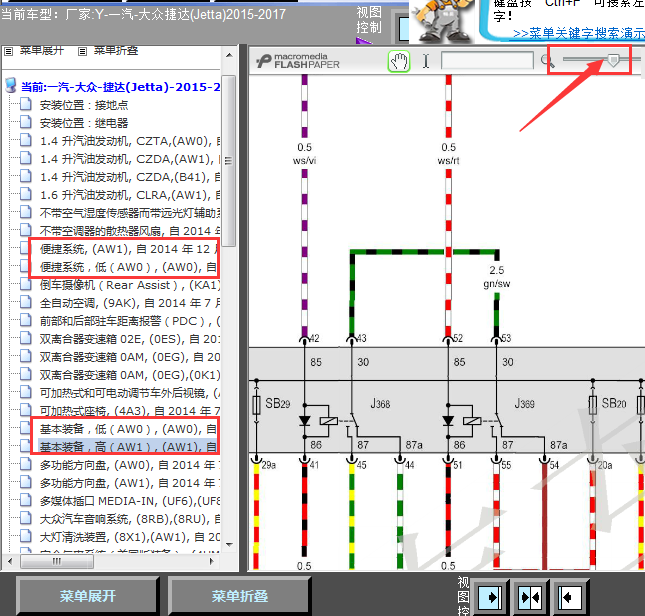645x616 pixels.
Task: Select the hand pan tool in FlashPaper
Action: coord(399,62)
